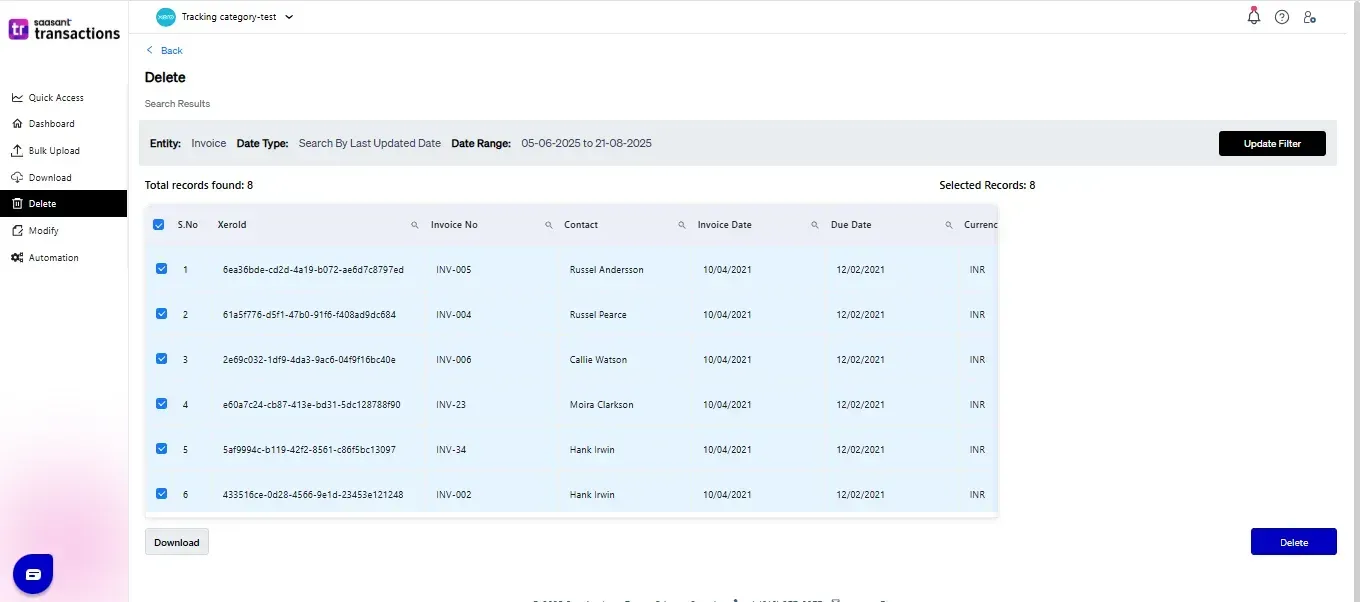The height and width of the screenshot is (602, 1360).
Task: Click XeroId starting with 2e69c032
Action: click(x=309, y=360)
